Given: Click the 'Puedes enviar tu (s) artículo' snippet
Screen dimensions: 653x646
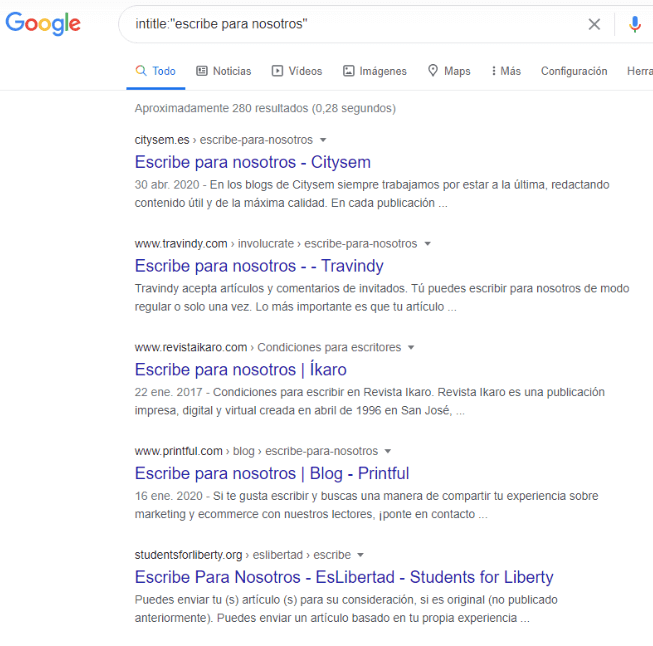Looking at the screenshot, I should (346, 609).
